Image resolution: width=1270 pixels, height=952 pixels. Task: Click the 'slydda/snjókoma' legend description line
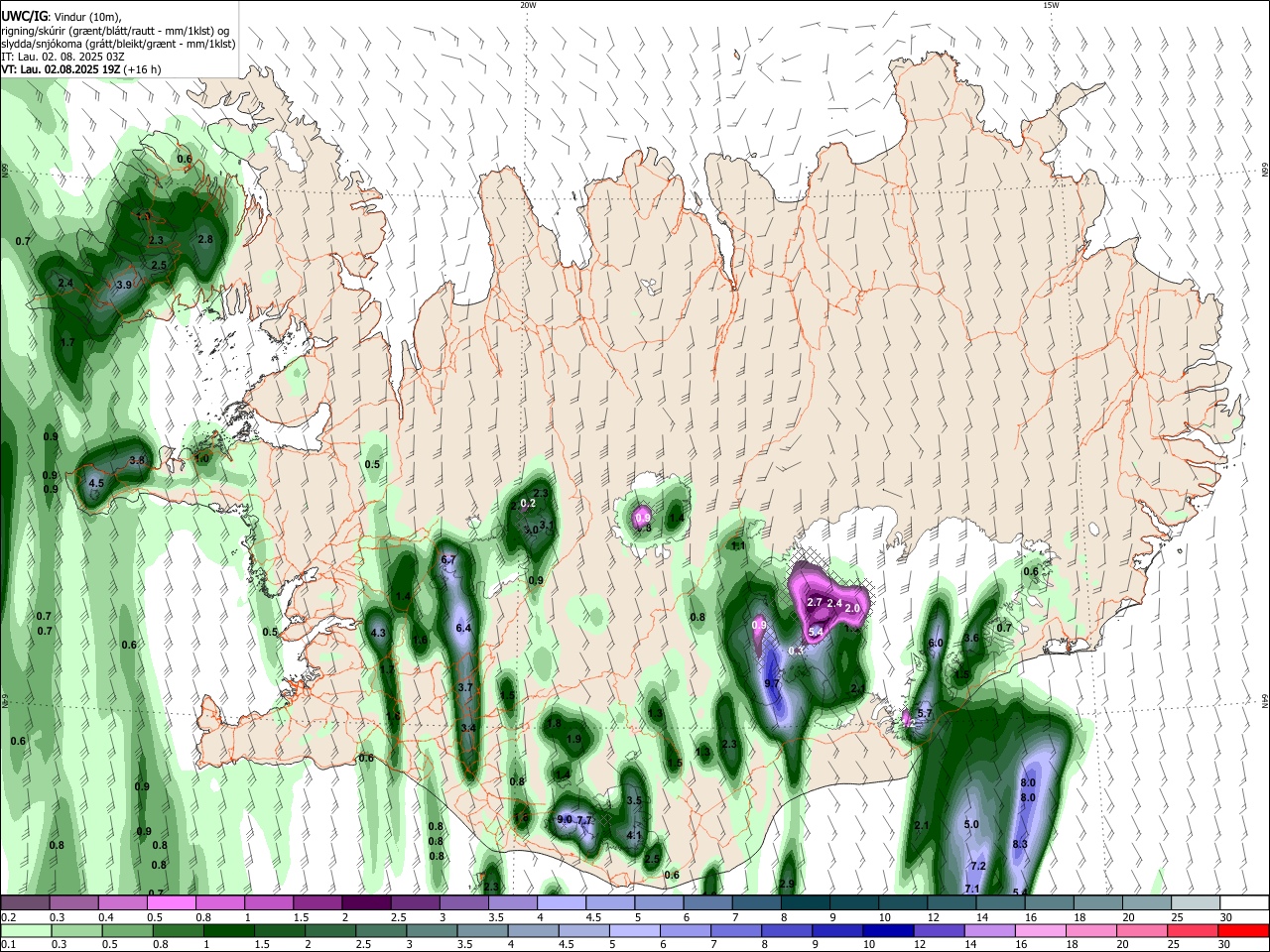(x=118, y=44)
